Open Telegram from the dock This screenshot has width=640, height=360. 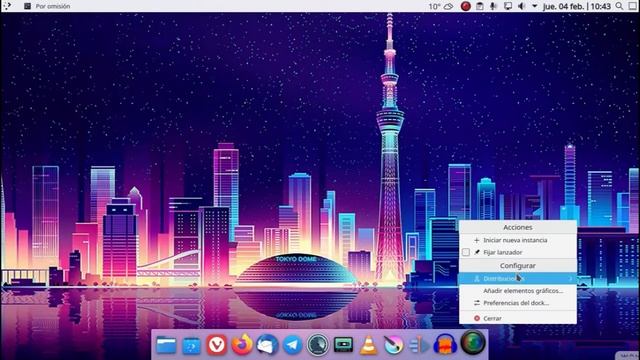(293, 345)
